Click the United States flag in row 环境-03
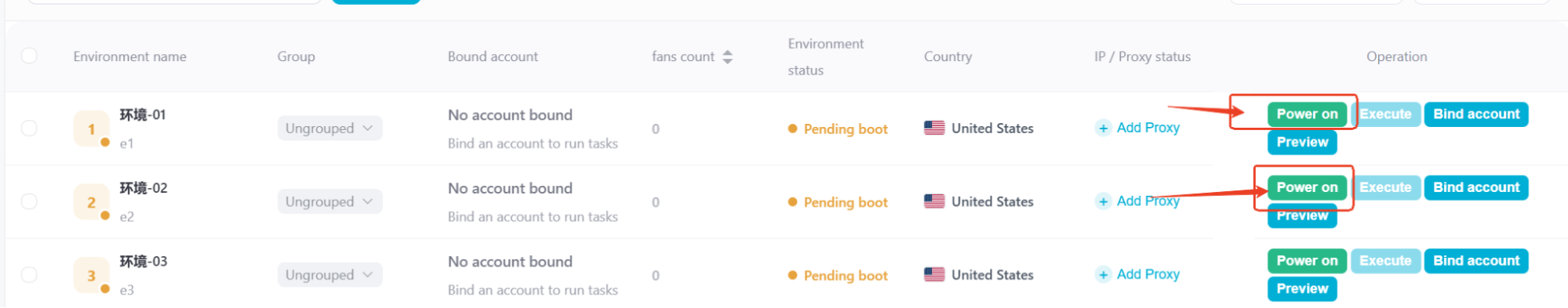 tap(934, 274)
